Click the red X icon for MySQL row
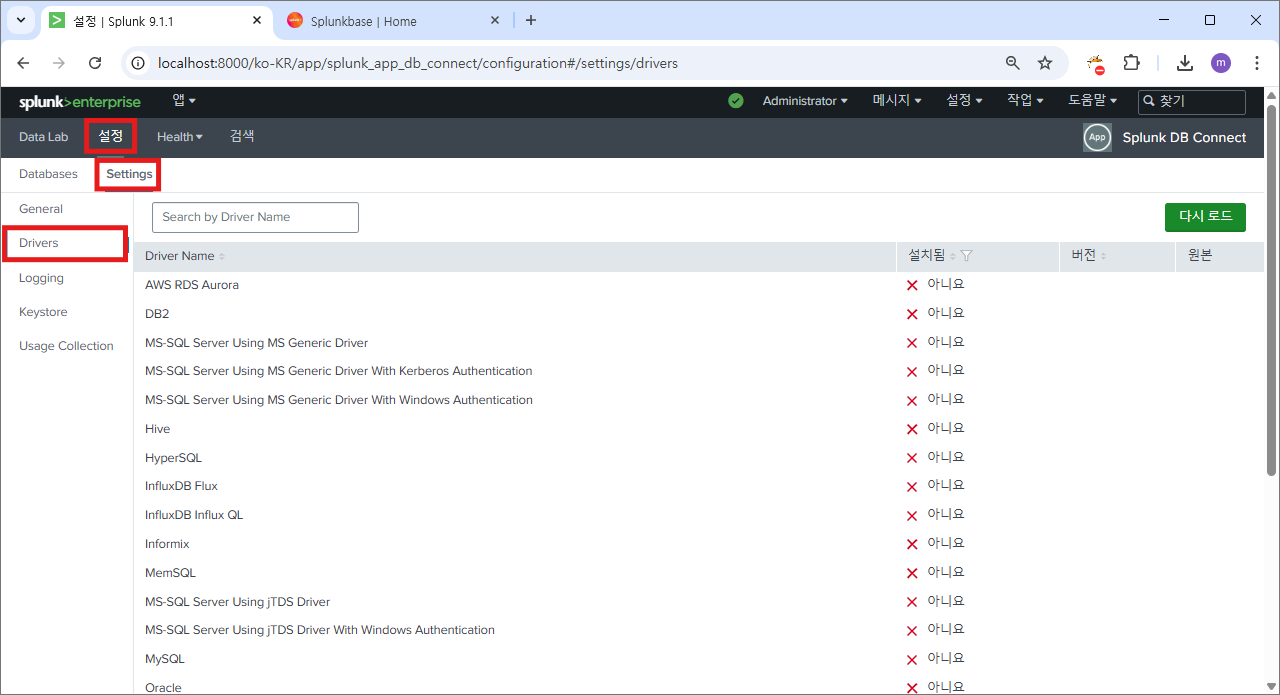This screenshot has width=1280, height=695. tap(912, 660)
